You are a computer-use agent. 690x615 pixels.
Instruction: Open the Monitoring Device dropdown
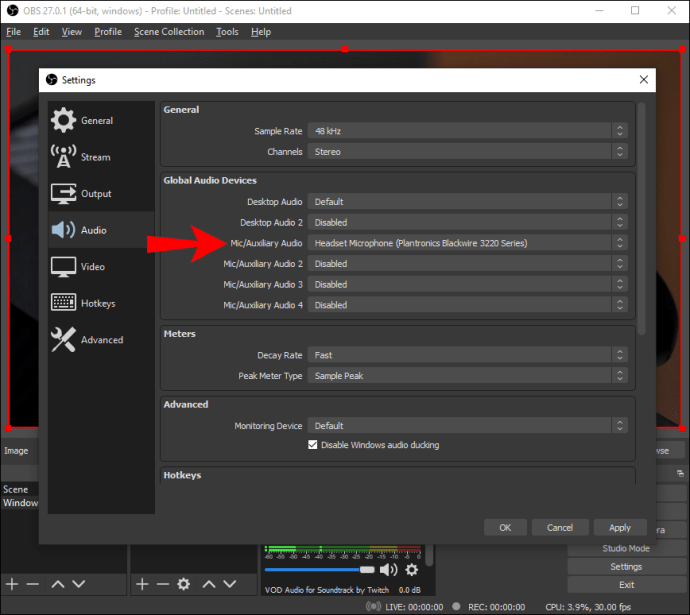click(x=467, y=425)
